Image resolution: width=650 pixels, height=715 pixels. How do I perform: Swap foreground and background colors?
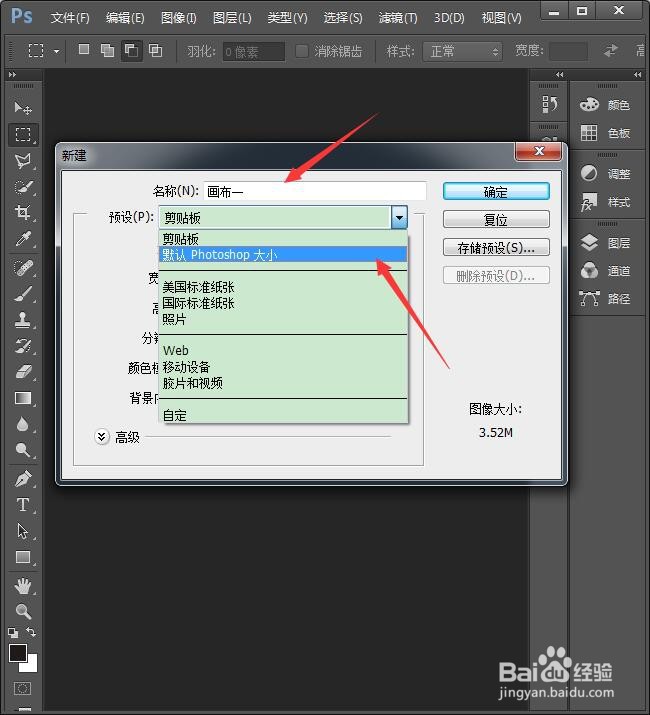(x=31, y=632)
